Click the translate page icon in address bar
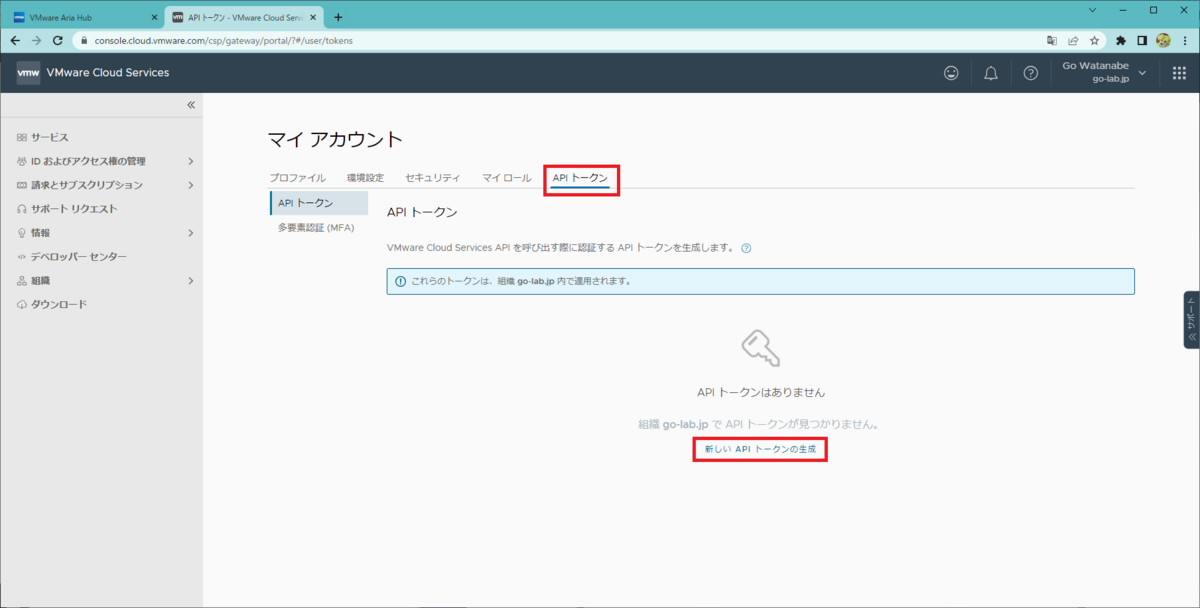This screenshot has height=608, width=1200. [x=1051, y=41]
